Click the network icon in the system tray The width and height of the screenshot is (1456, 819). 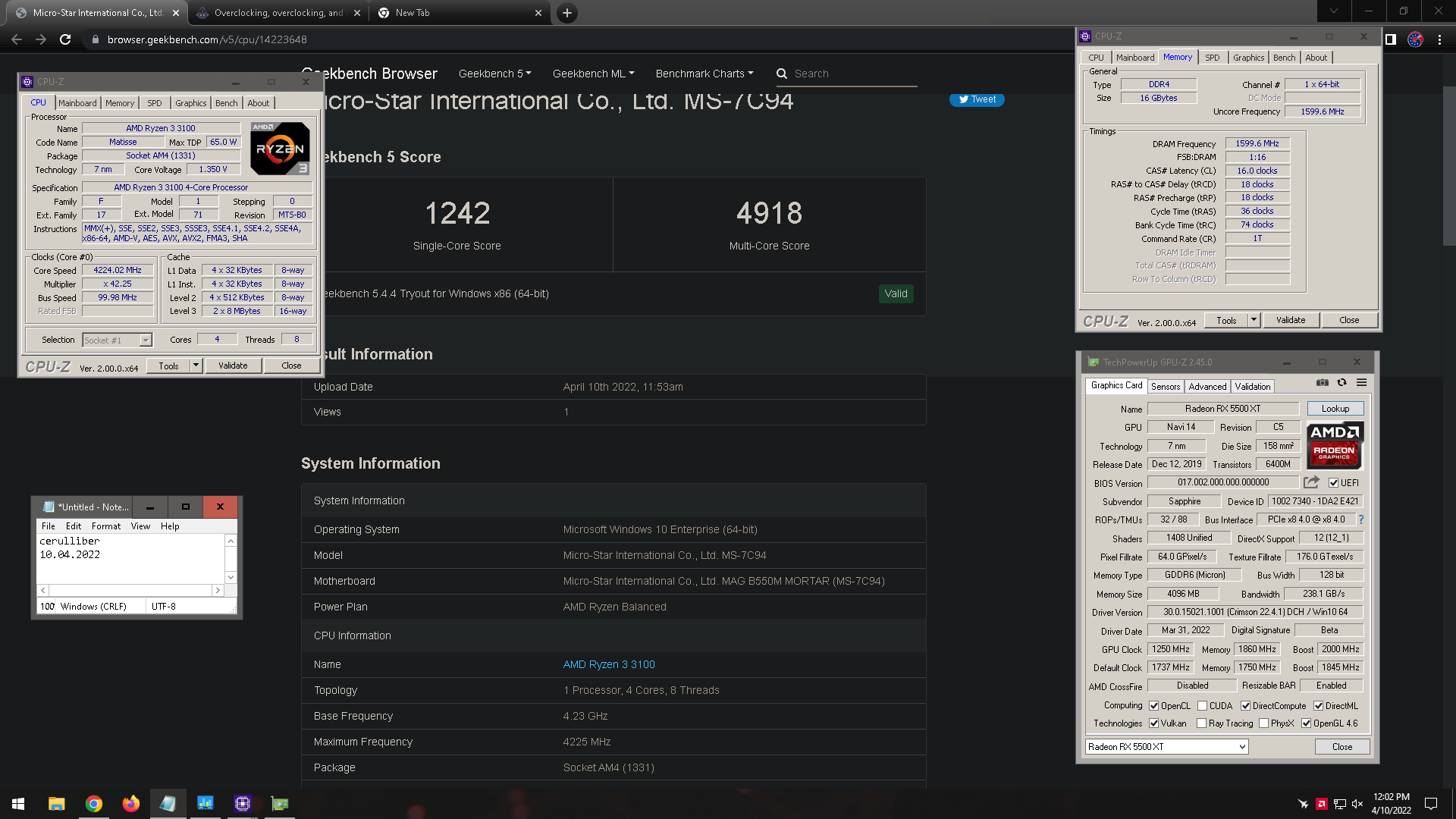(x=1339, y=804)
